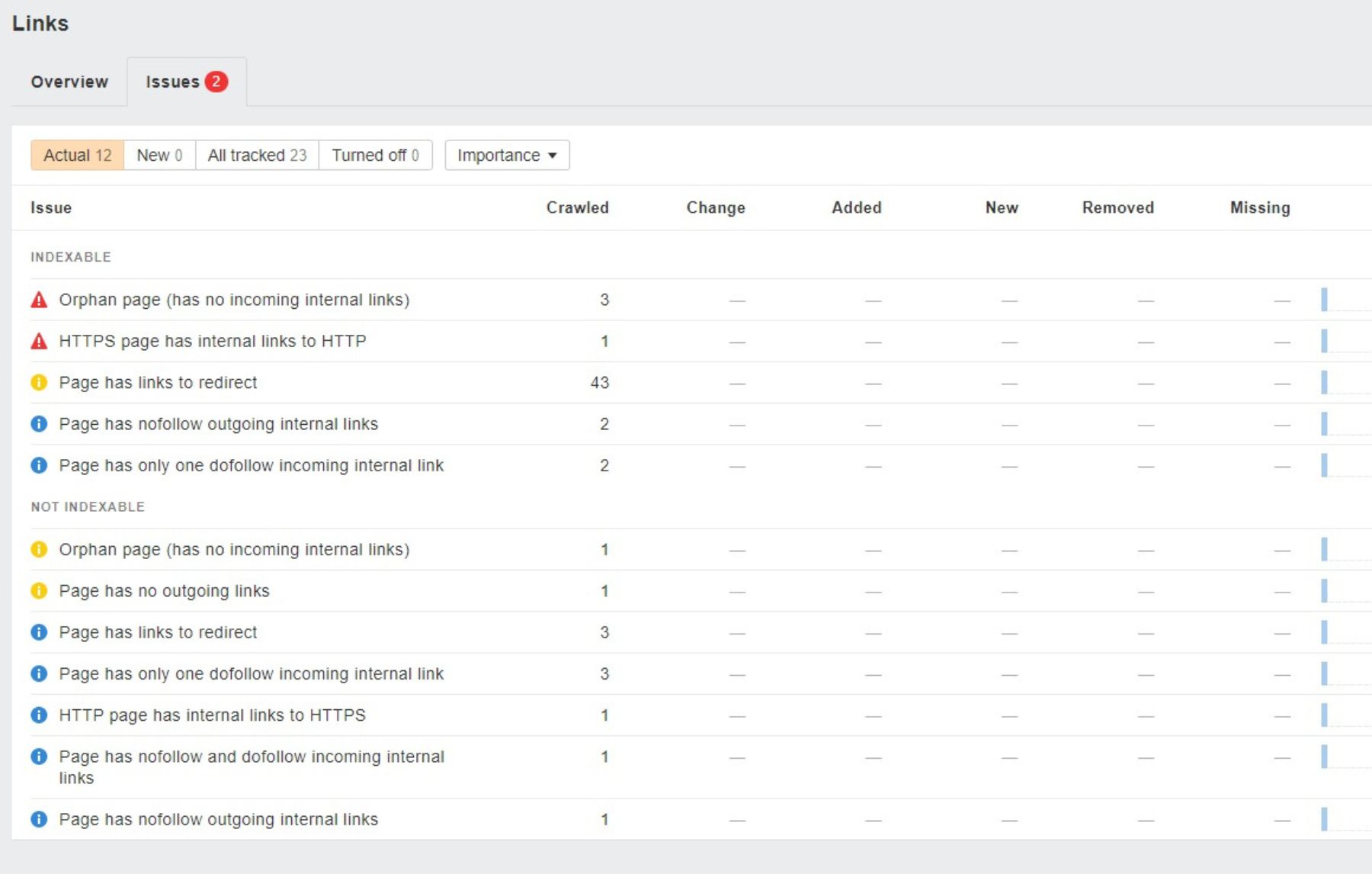Open HTTPS page has internal links to HTTP
This screenshot has height=874, width=1372.
point(213,341)
